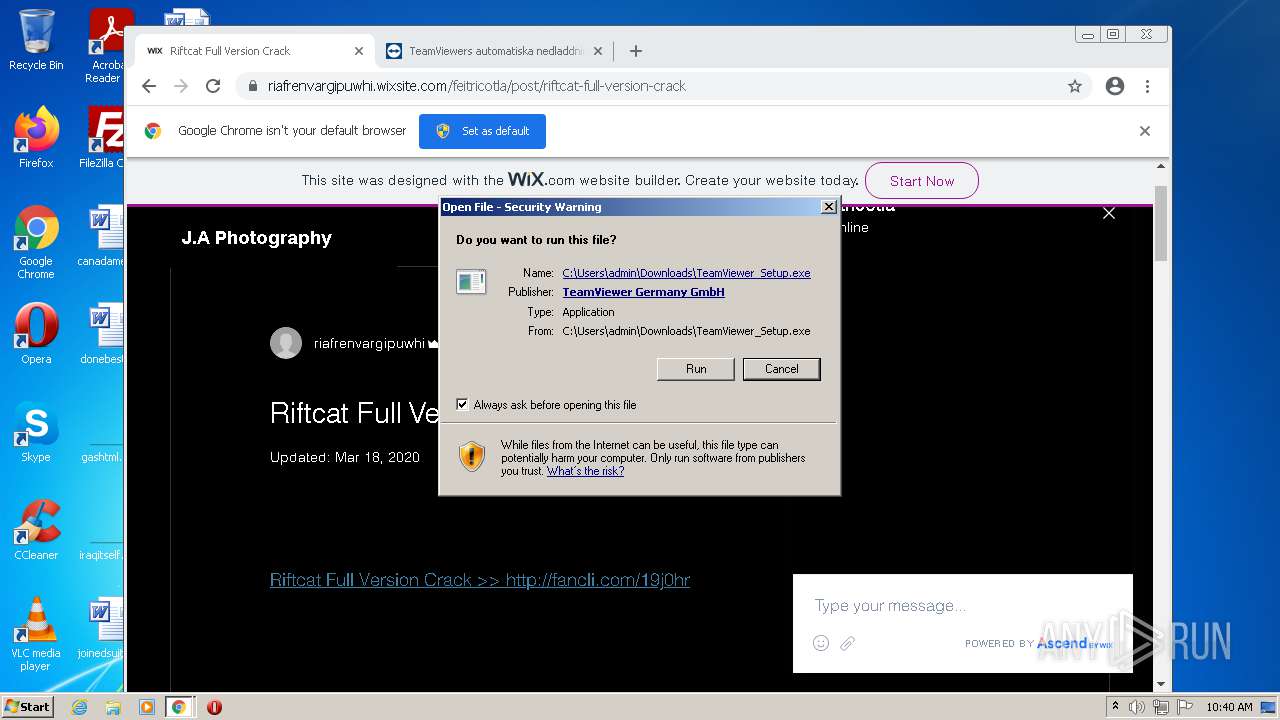The image size is (1280, 720).
Task: Open the Windows Start menu
Action: point(28,706)
